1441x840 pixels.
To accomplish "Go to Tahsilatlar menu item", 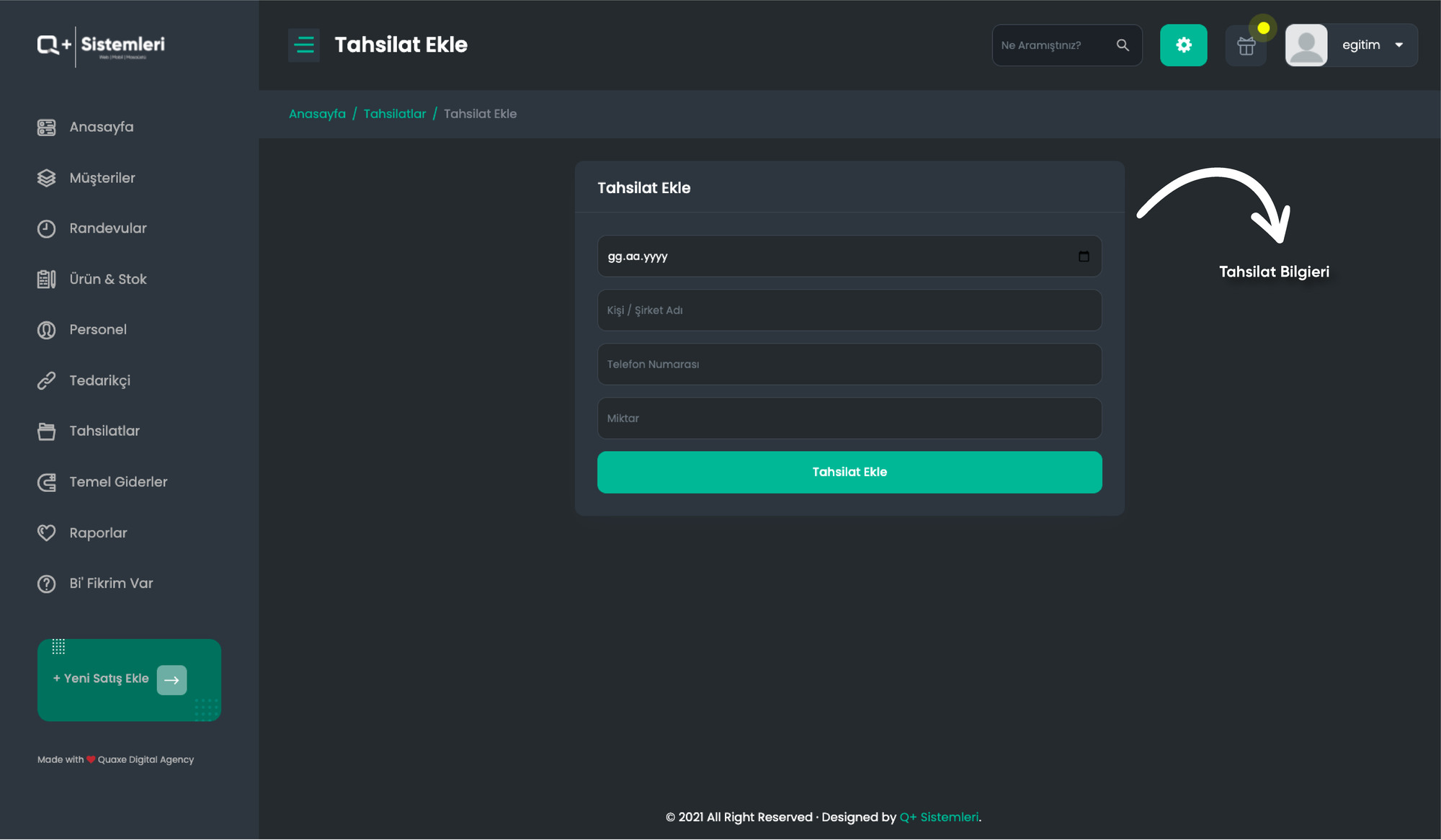I will pyautogui.click(x=104, y=431).
